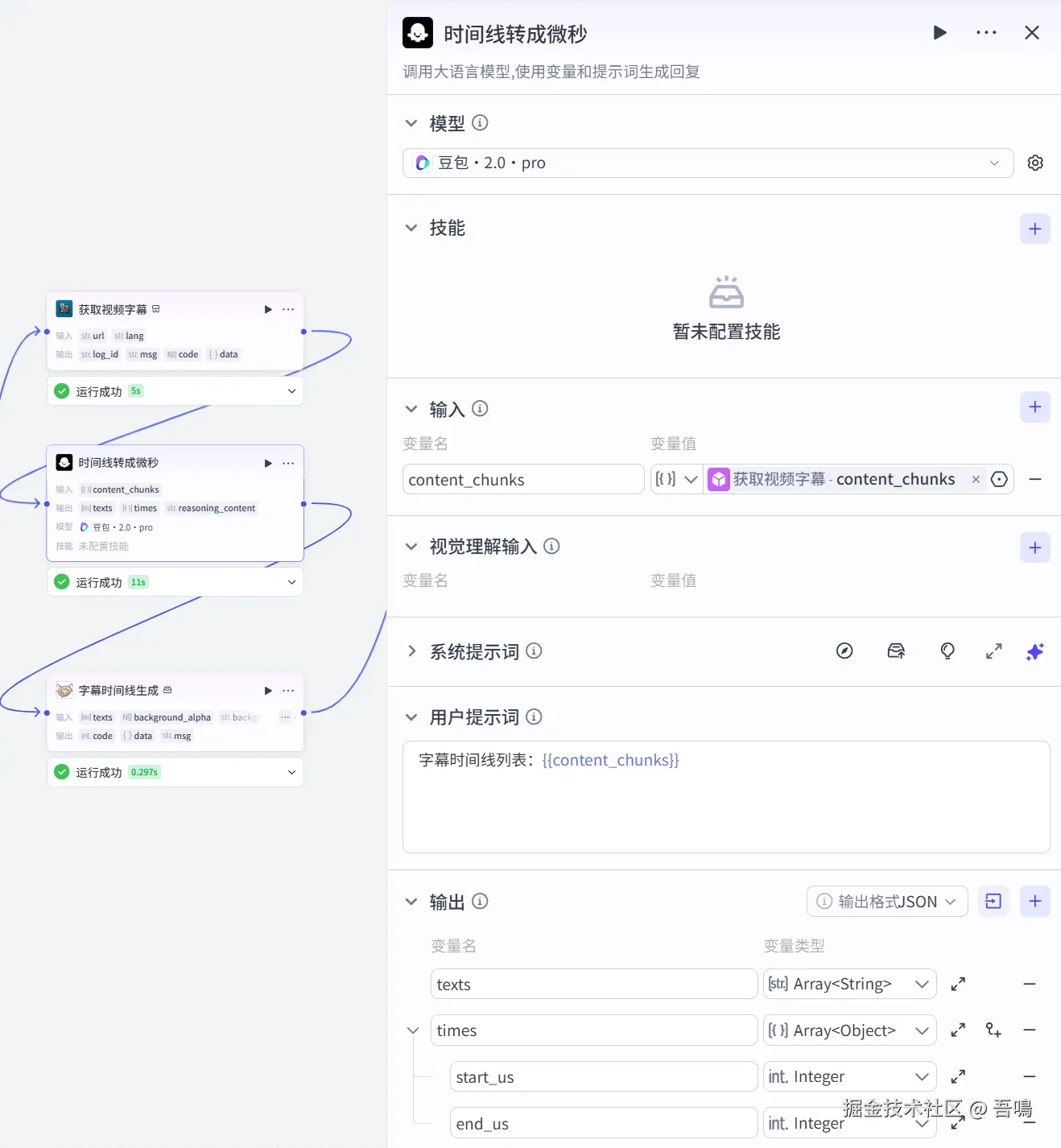
Task: Open model settings gear icon
Action: pos(1035,163)
